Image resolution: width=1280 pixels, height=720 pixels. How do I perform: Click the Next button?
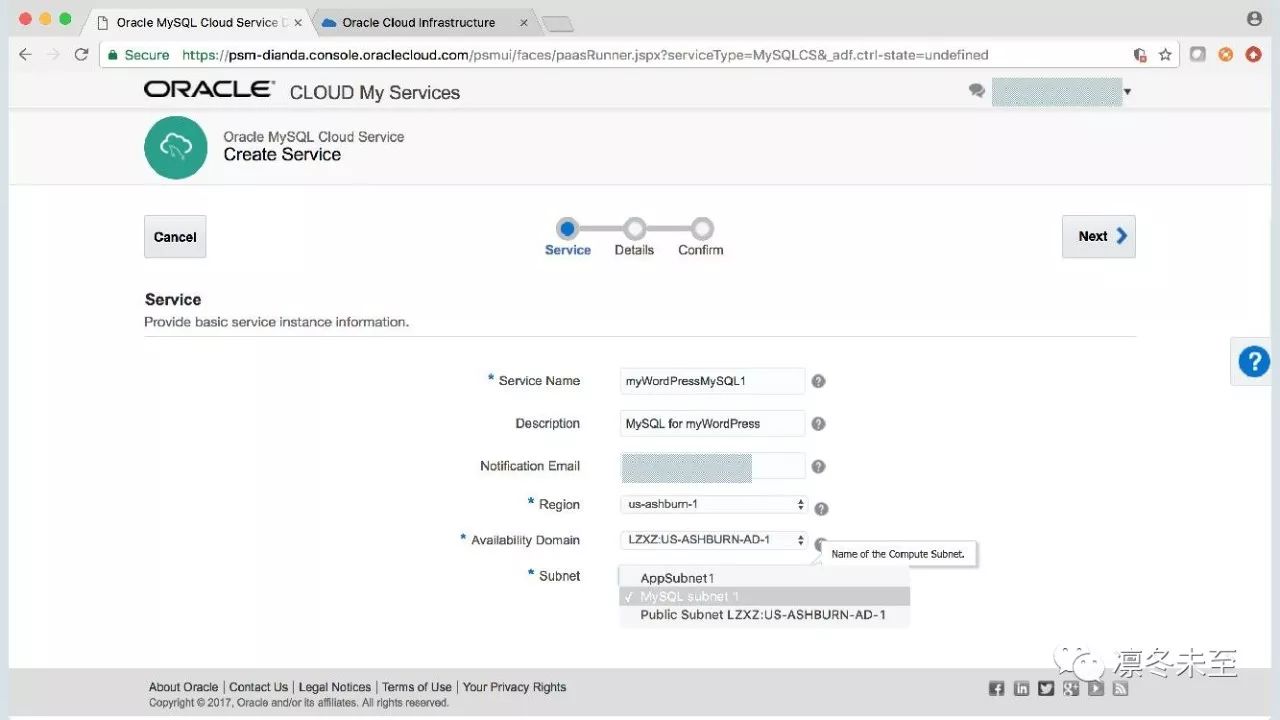(1099, 237)
